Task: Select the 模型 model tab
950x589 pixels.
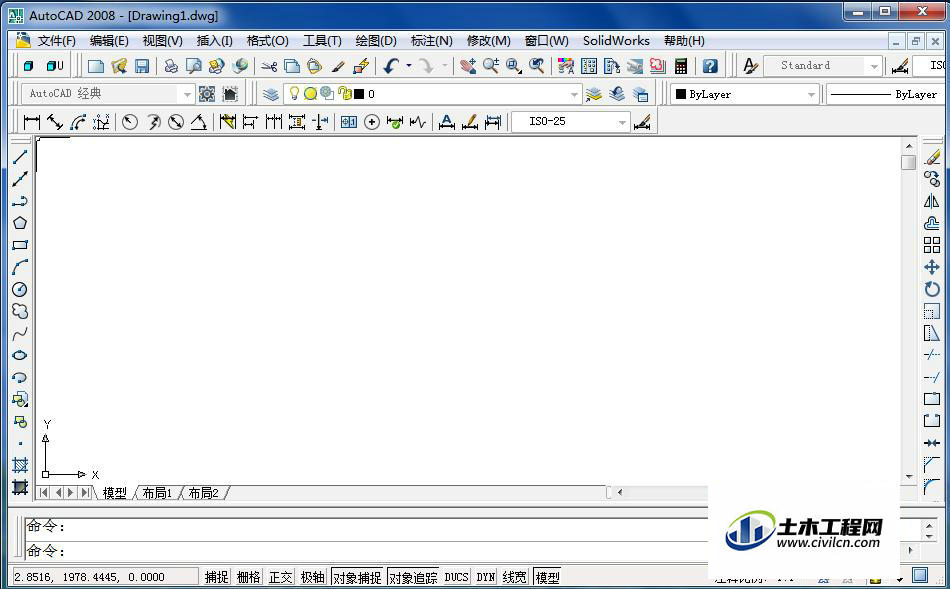Action: pos(115,493)
